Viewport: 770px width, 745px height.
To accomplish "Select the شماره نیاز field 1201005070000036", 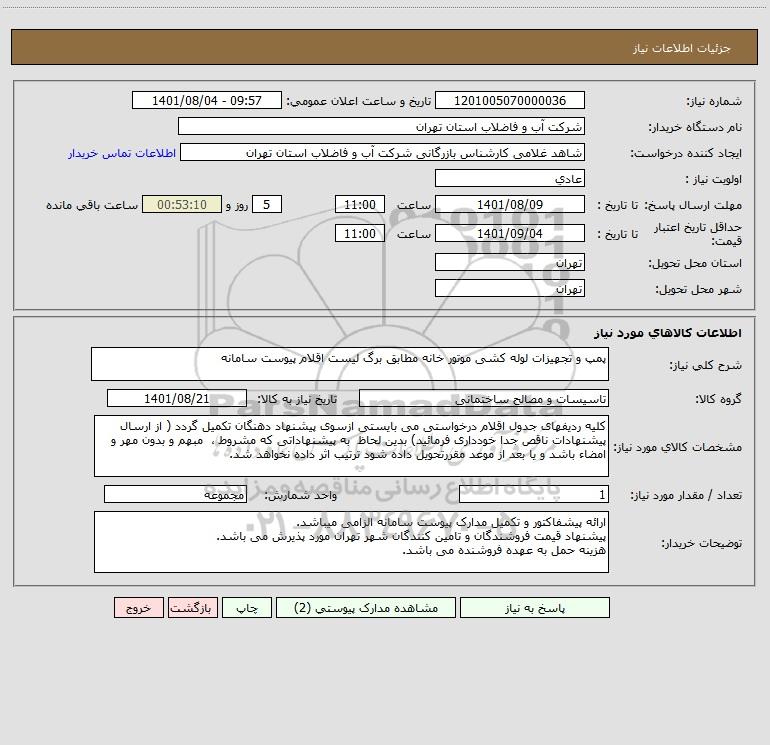I will [510, 100].
